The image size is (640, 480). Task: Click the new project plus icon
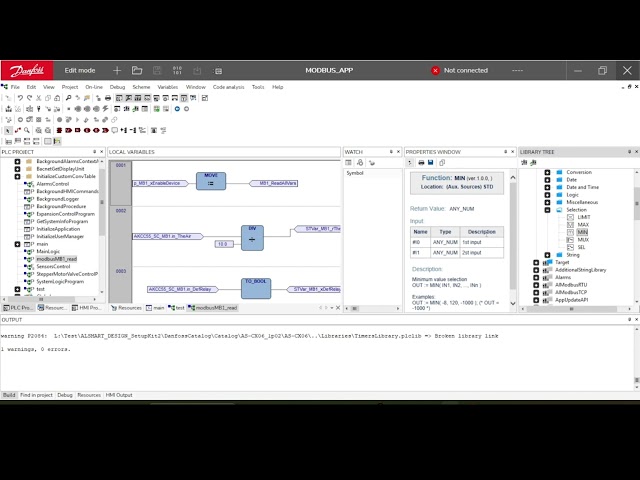[x=117, y=71]
